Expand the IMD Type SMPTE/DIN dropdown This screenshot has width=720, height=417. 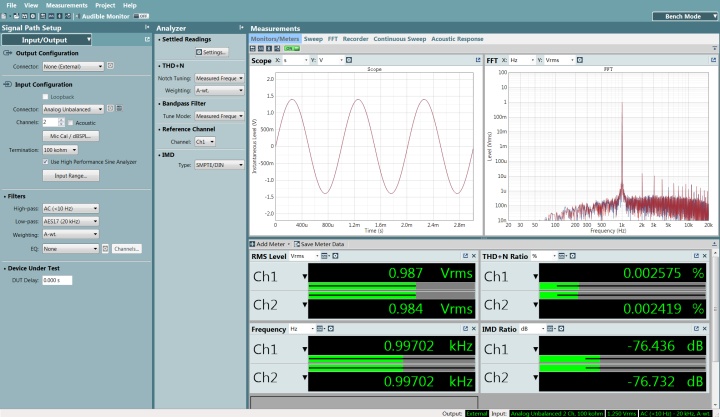[x=218, y=164]
